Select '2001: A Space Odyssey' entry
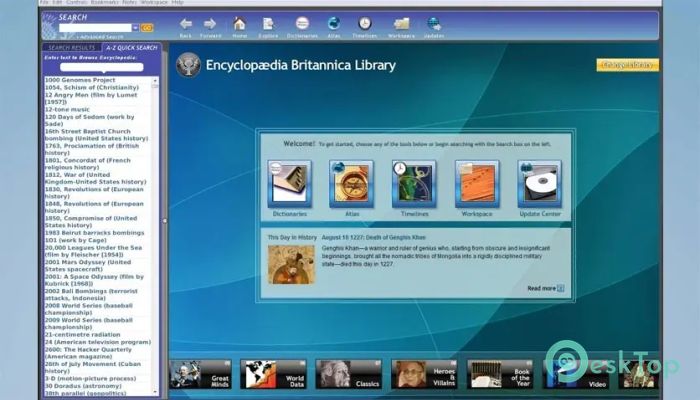 [94, 280]
